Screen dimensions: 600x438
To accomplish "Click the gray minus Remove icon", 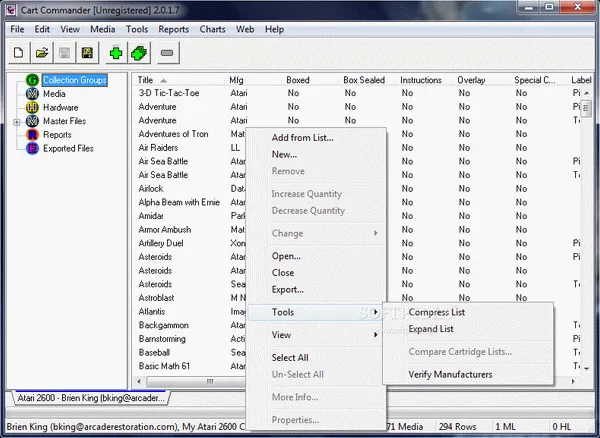I will [167, 52].
